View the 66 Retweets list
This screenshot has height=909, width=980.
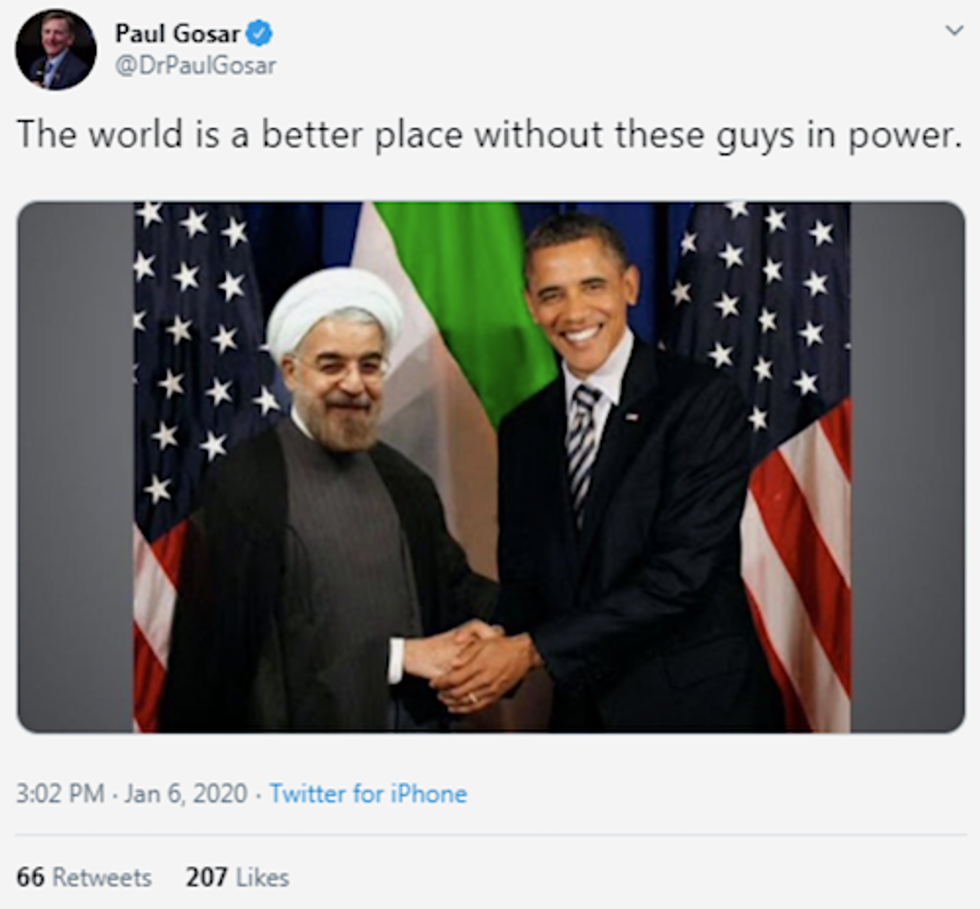tap(84, 877)
